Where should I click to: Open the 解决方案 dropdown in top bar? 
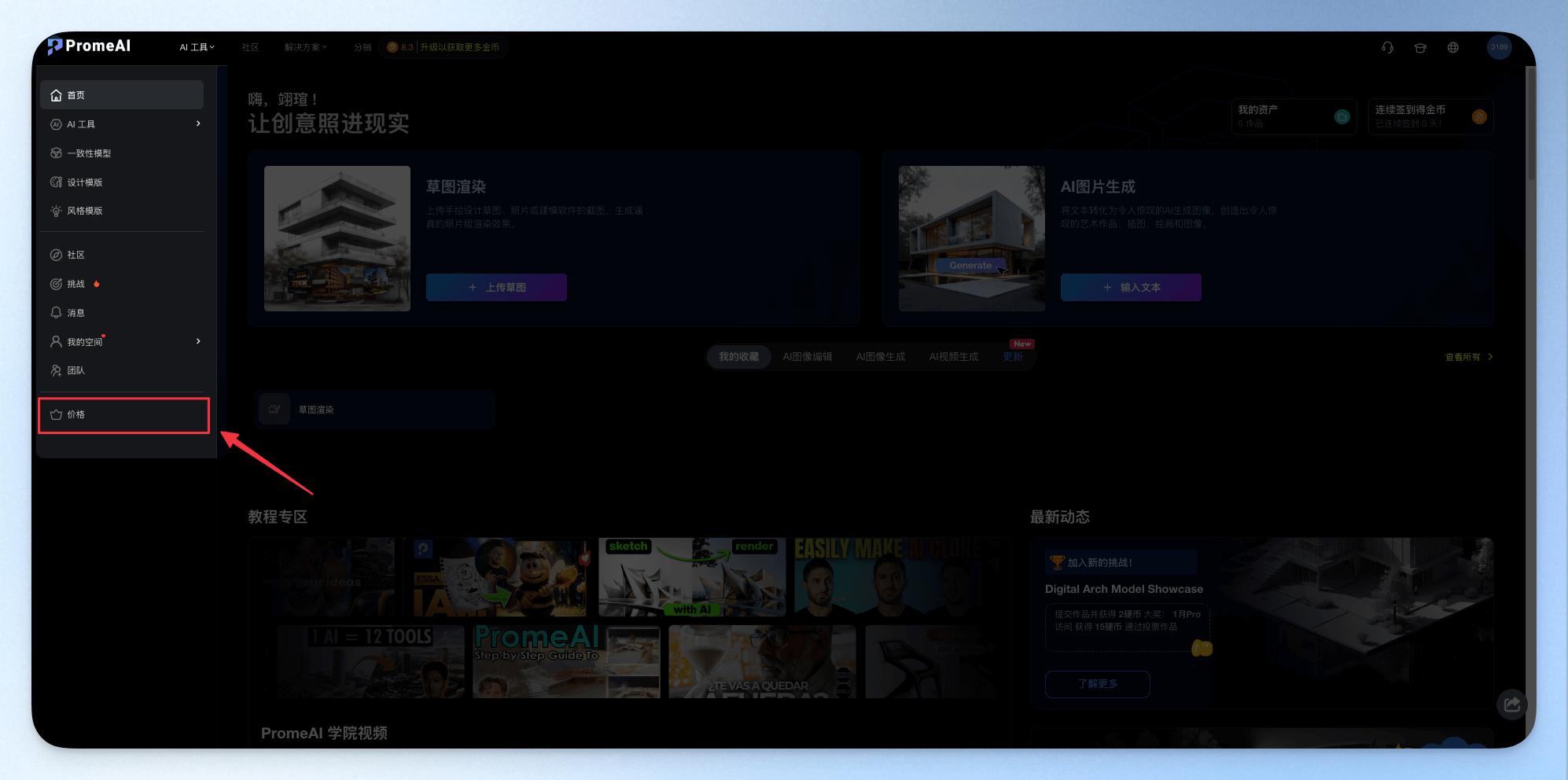click(305, 47)
